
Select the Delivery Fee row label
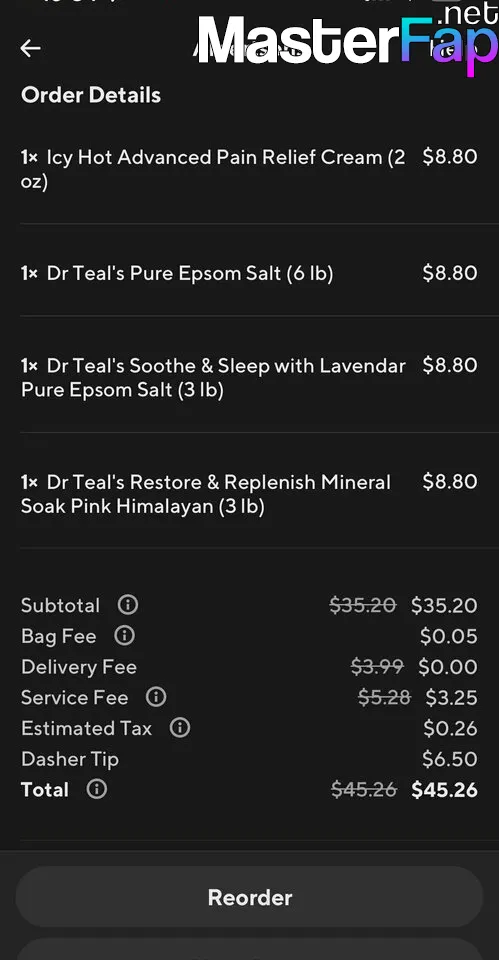pyautogui.click(x=79, y=667)
